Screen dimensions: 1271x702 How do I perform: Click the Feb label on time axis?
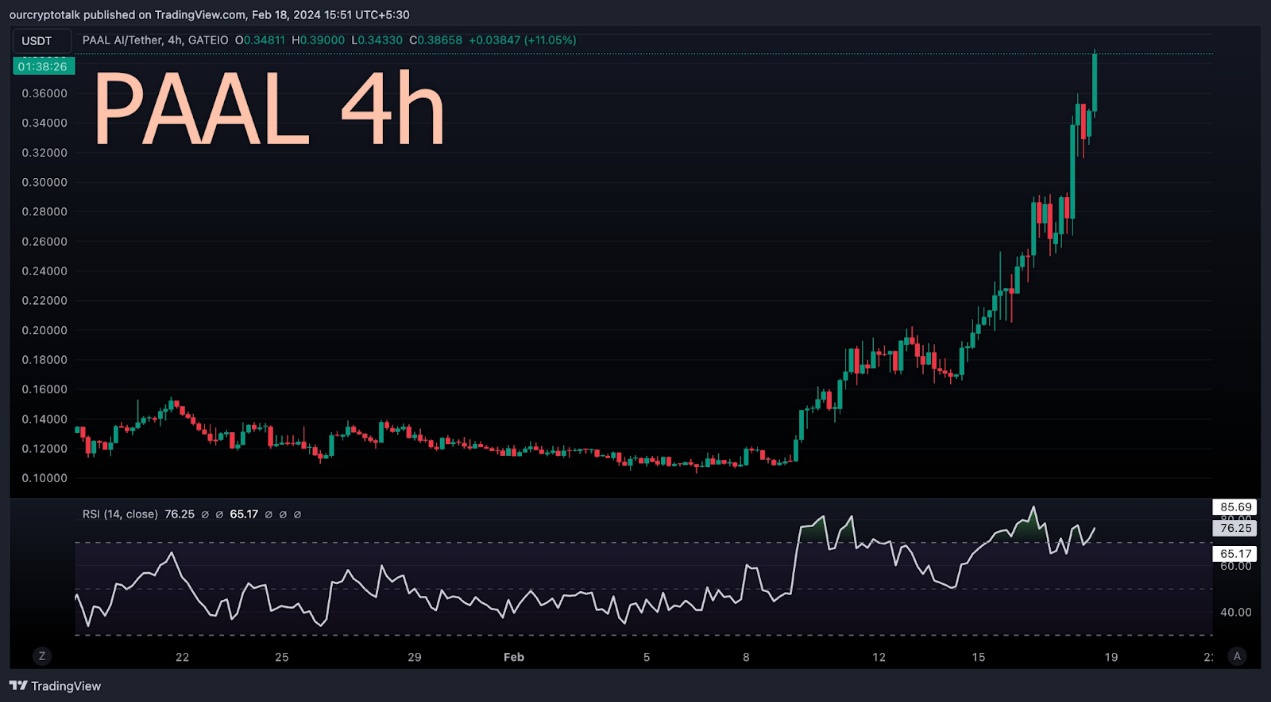point(513,657)
